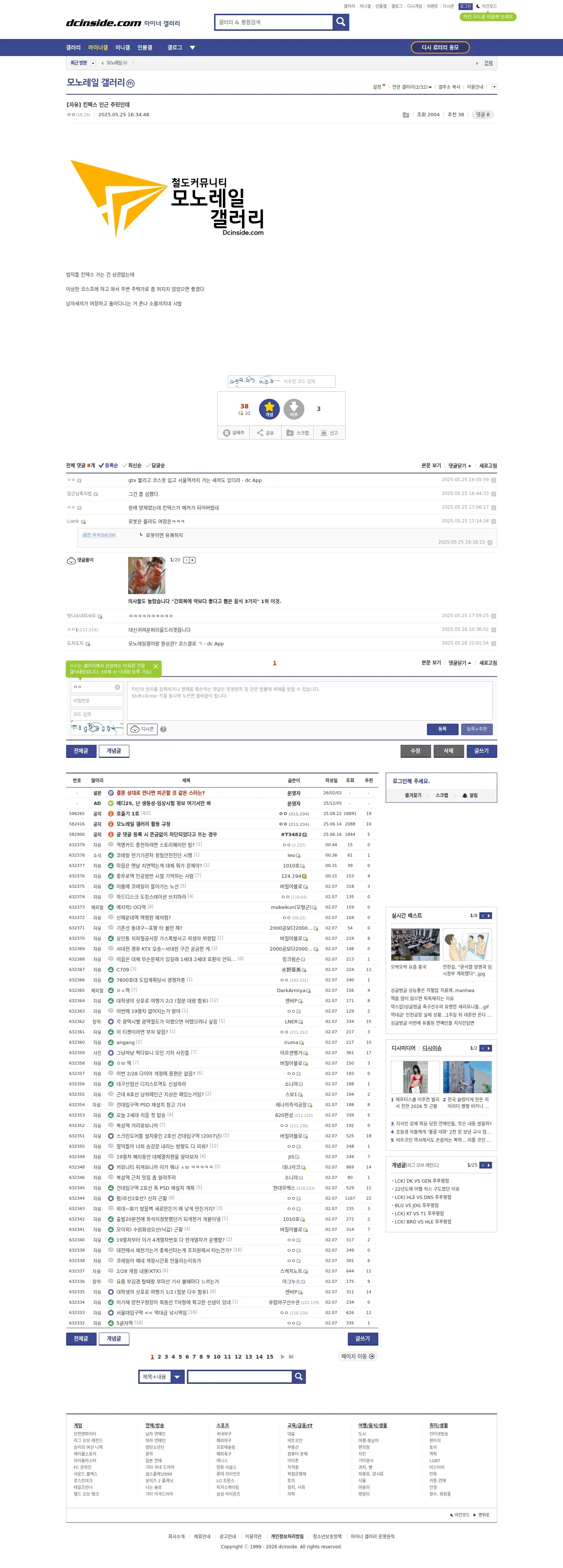Click the comment text area
The image size is (563, 1568).
pyautogui.click(x=310, y=701)
